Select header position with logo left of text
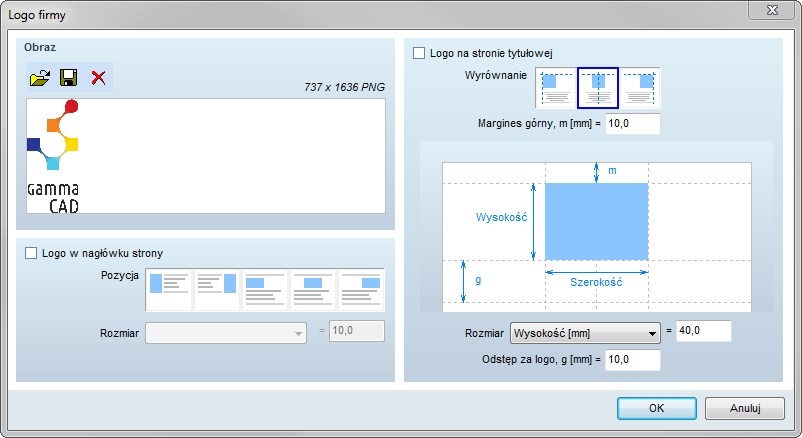This screenshot has height=438, width=802. click(x=169, y=288)
